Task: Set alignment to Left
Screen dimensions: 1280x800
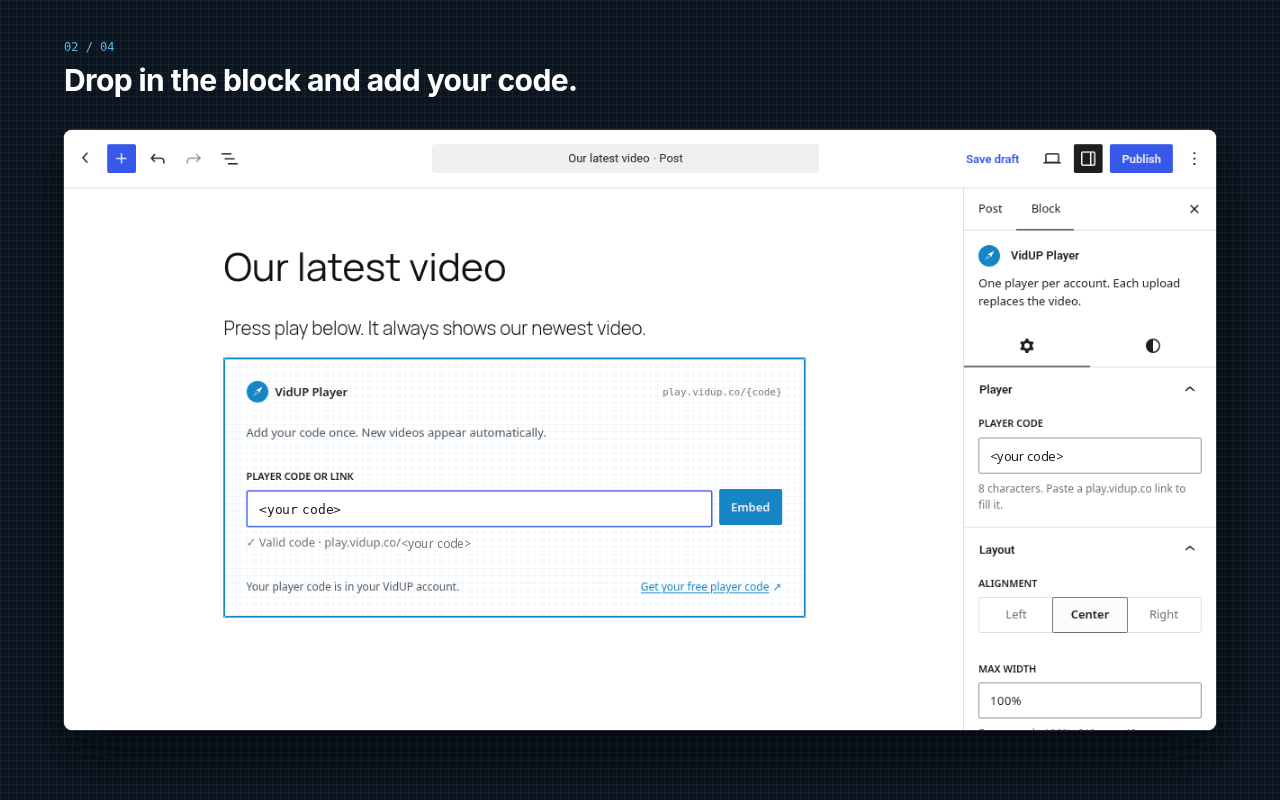Action: point(1016,615)
